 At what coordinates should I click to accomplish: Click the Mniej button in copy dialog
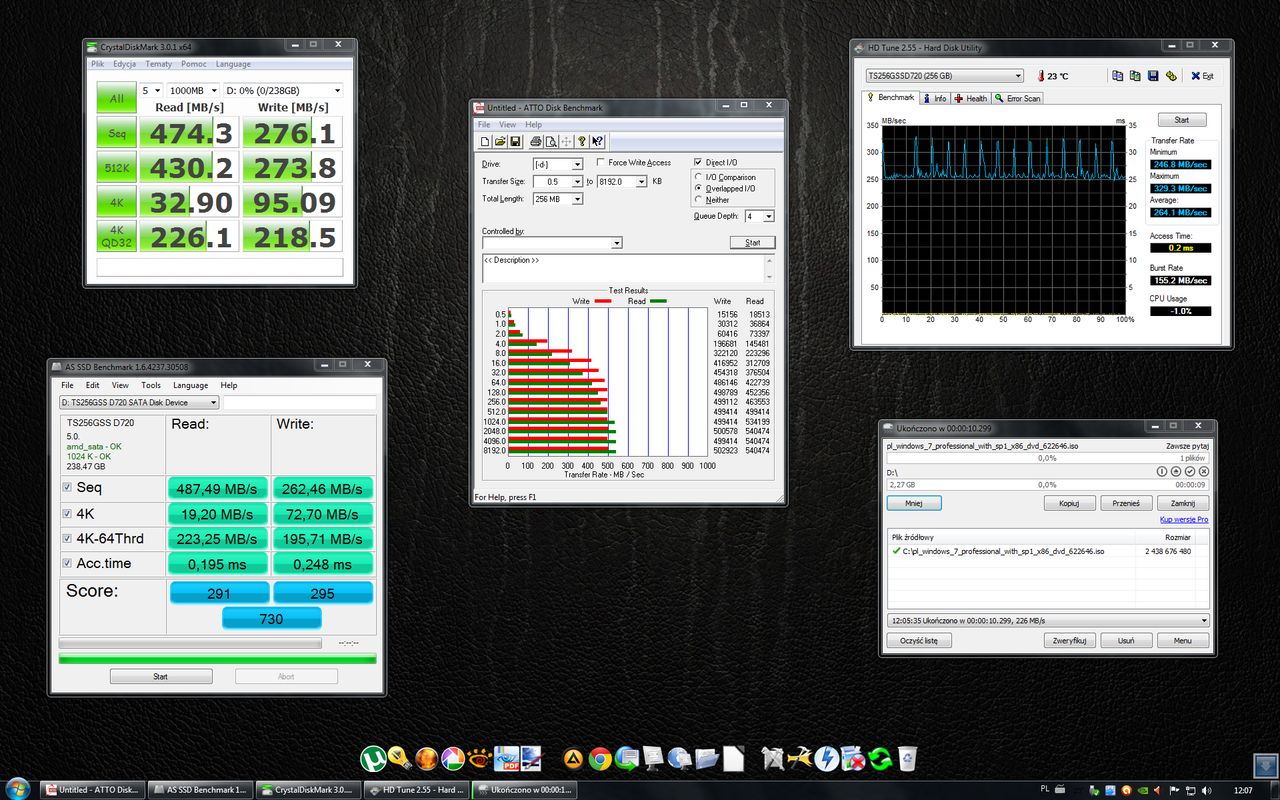point(914,503)
